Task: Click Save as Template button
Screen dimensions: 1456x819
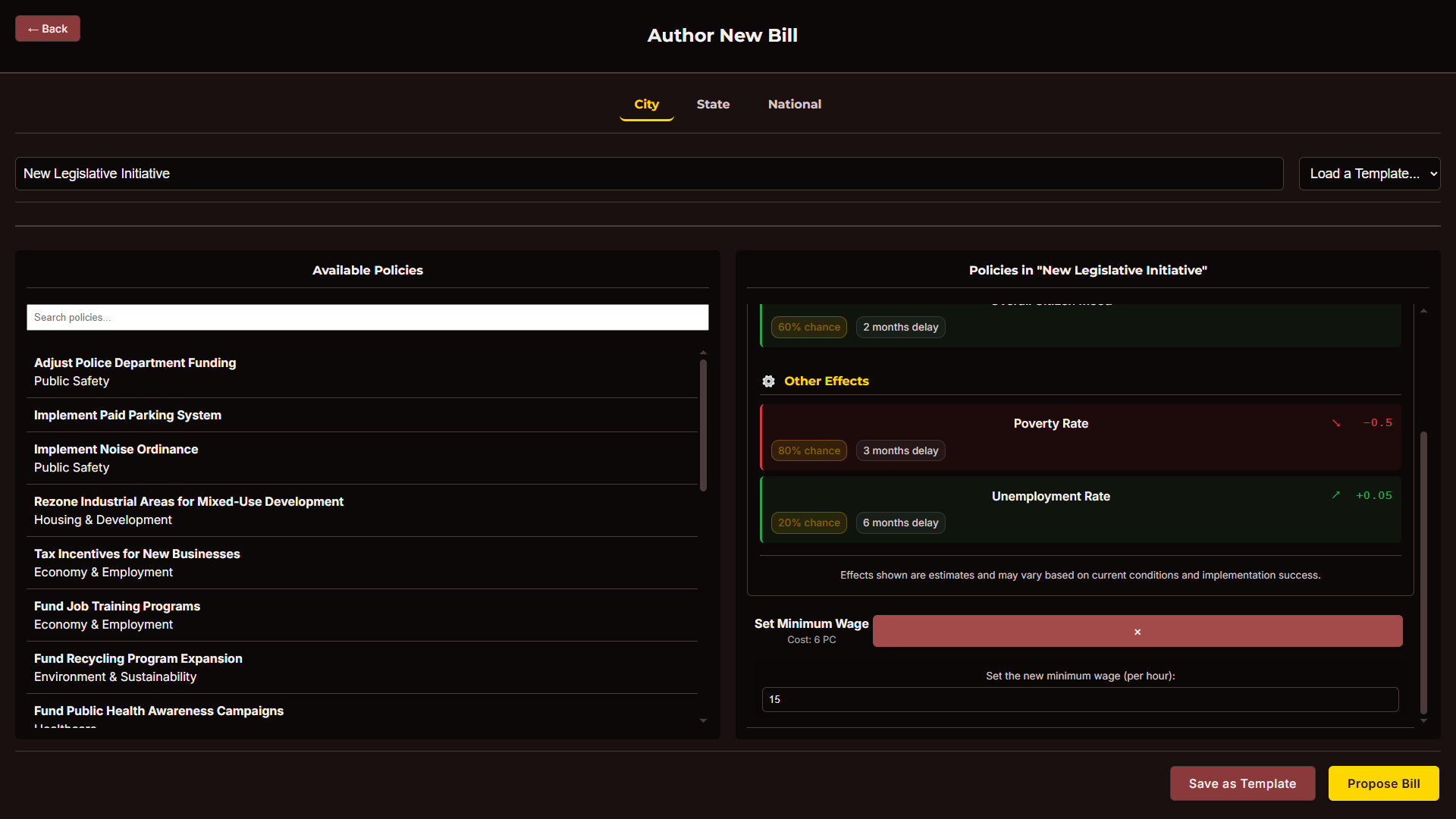Action: point(1242,783)
